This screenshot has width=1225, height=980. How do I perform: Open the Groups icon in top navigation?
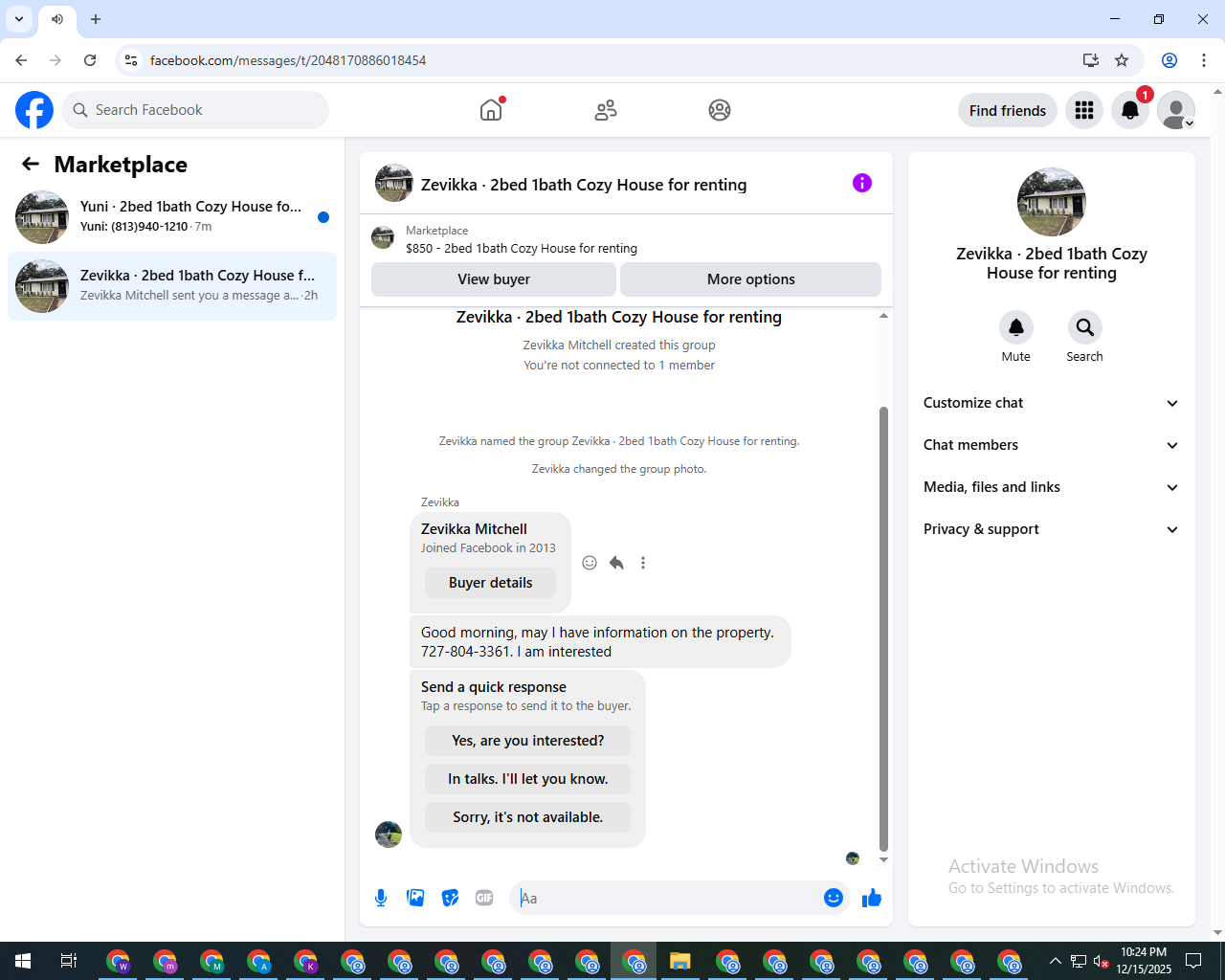point(720,110)
